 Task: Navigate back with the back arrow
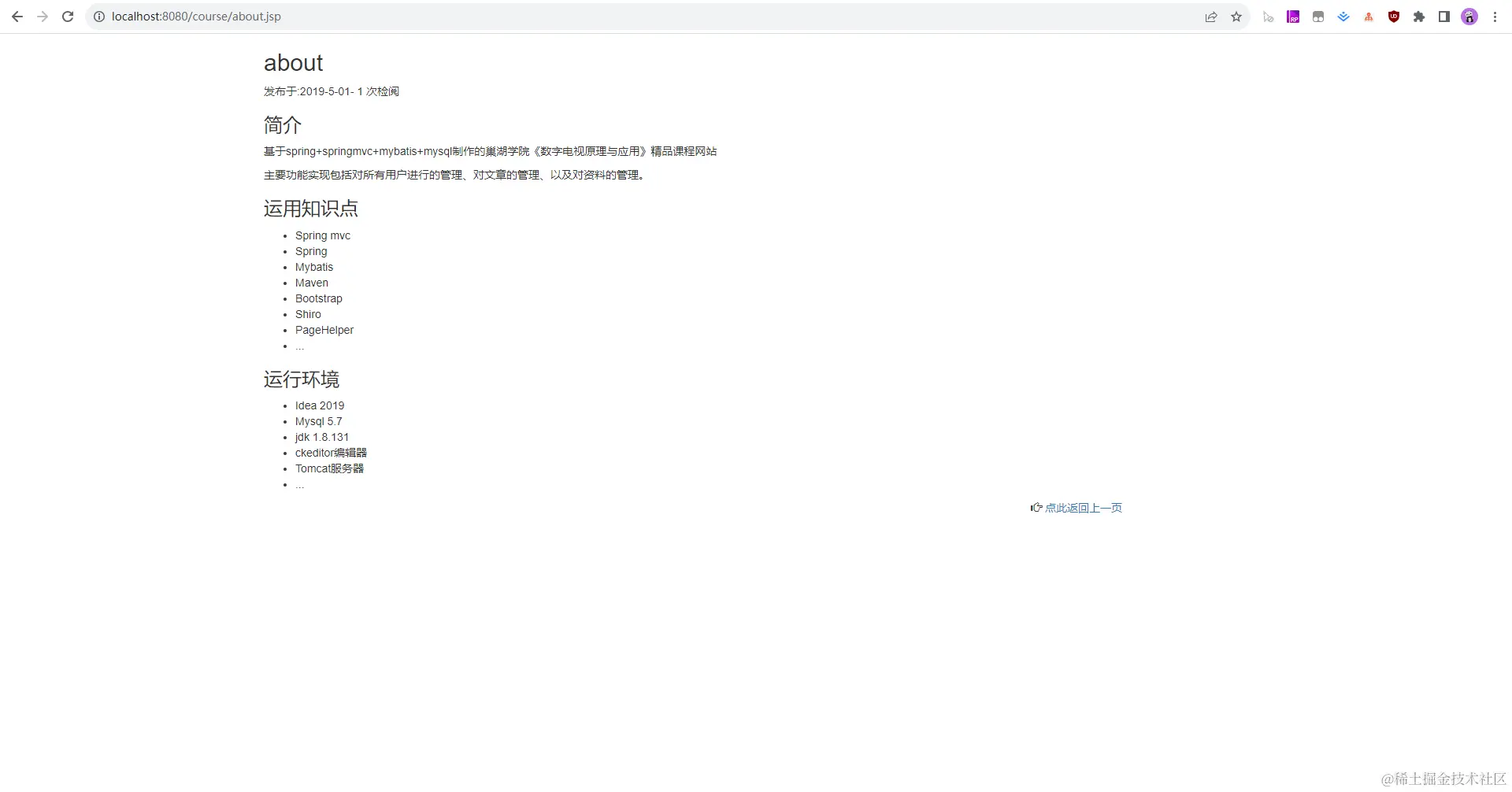[17, 16]
